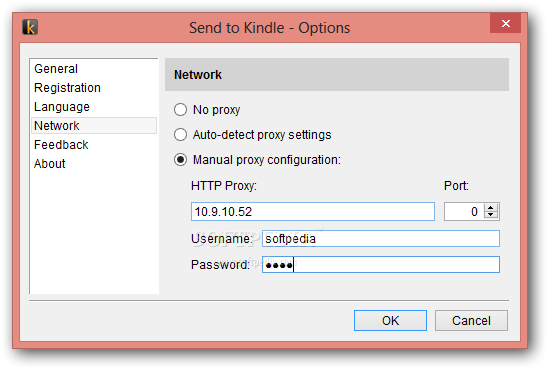Select the Network section in sidebar

tap(94, 125)
